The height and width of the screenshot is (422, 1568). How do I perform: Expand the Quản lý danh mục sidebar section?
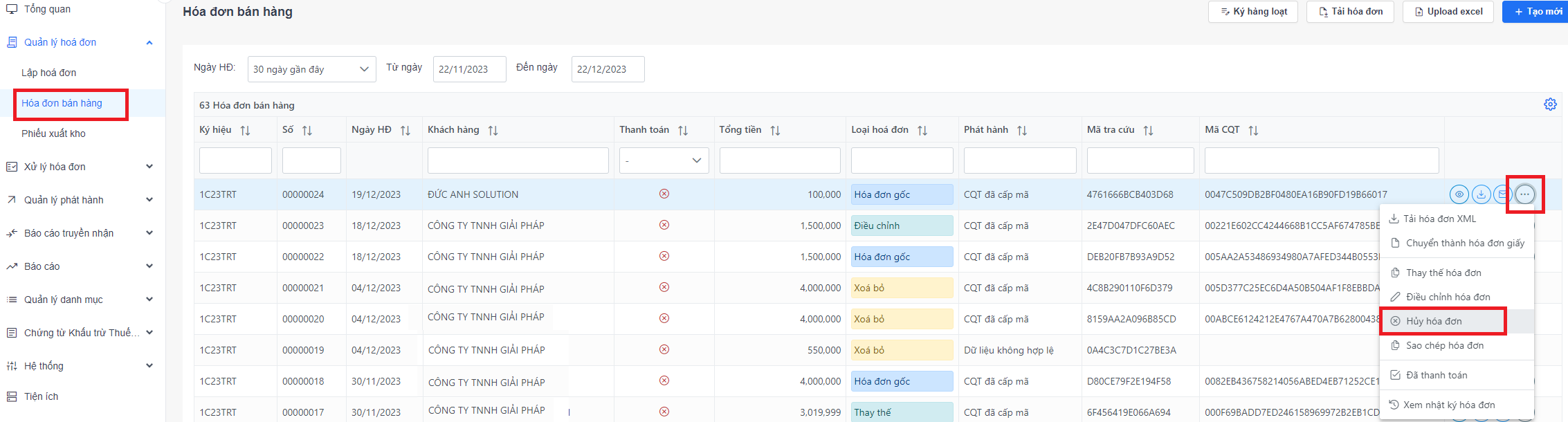(x=149, y=300)
